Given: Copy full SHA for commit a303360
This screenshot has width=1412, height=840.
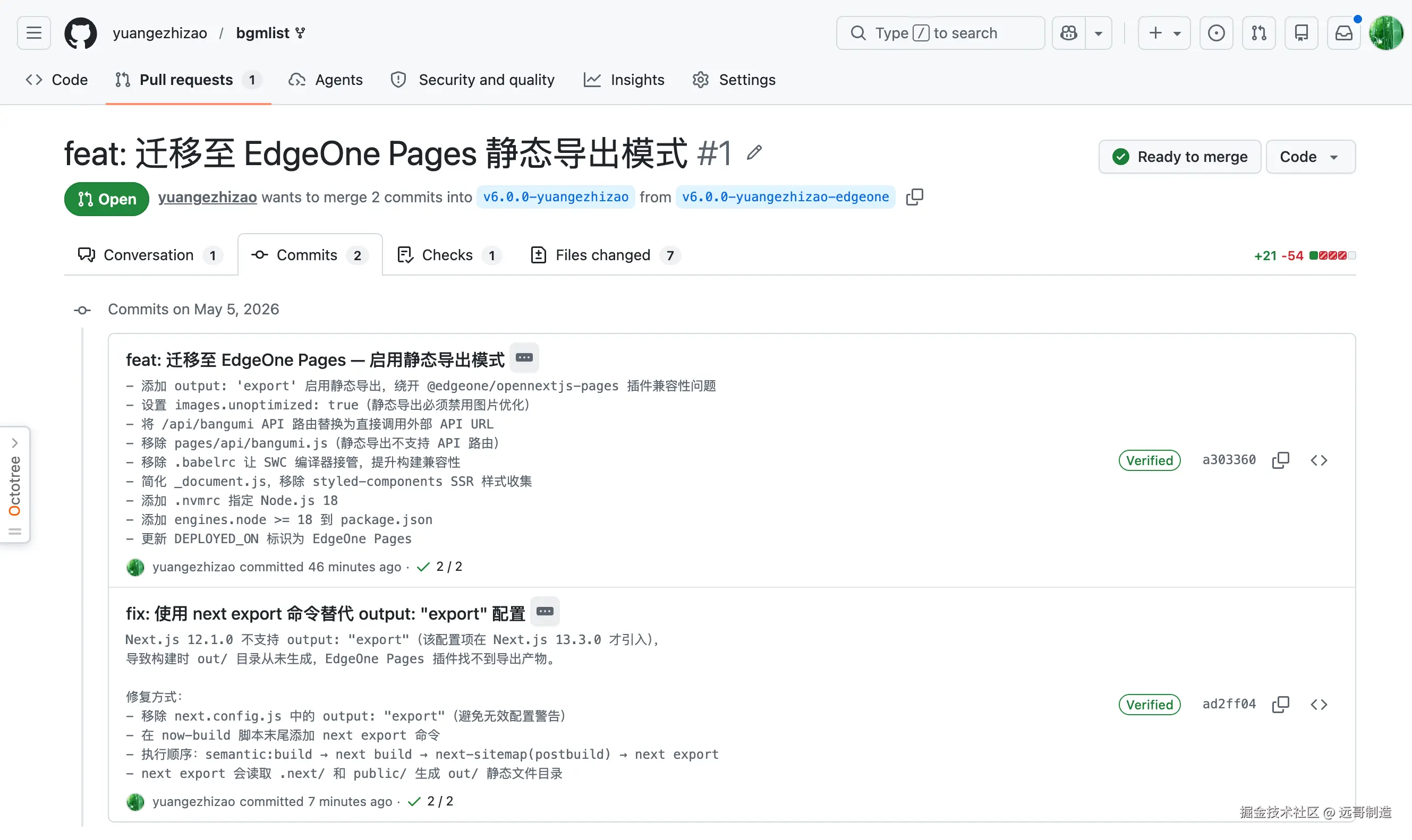Looking at the screenshot, I should click(x=1281, y=460).
